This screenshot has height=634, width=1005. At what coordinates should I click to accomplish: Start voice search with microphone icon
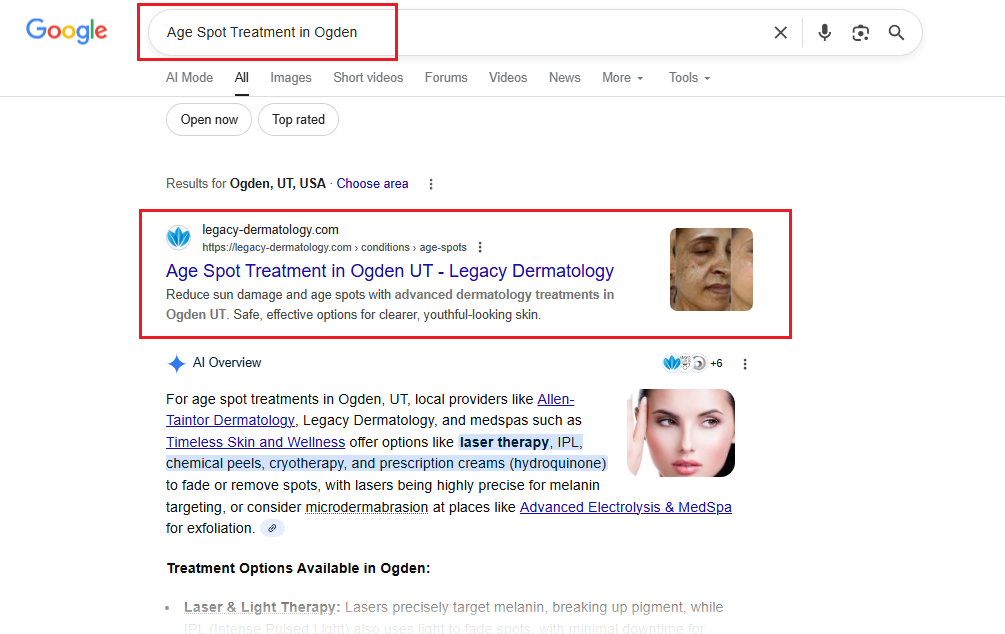click(x=824, y=33)
